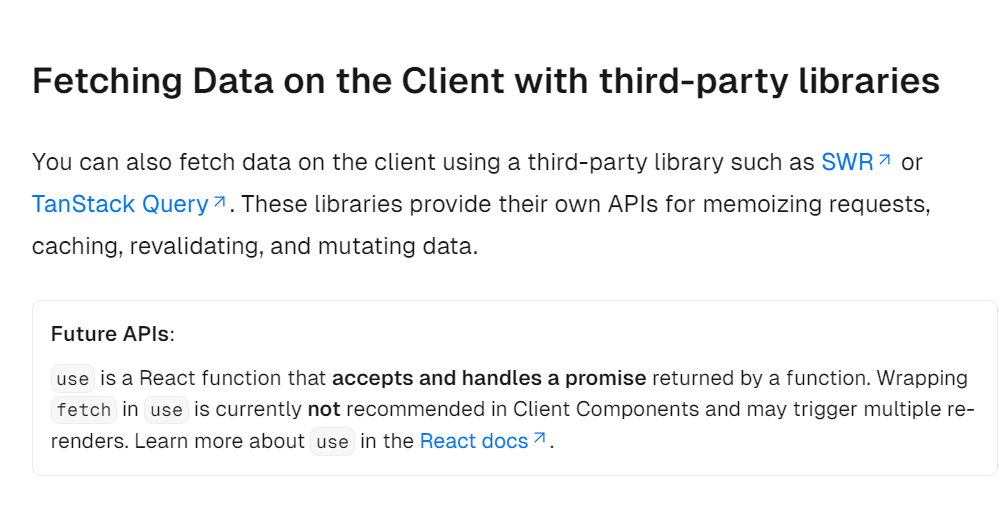
Task: Click the Future APIs bold label
Action: click(110, 334)
